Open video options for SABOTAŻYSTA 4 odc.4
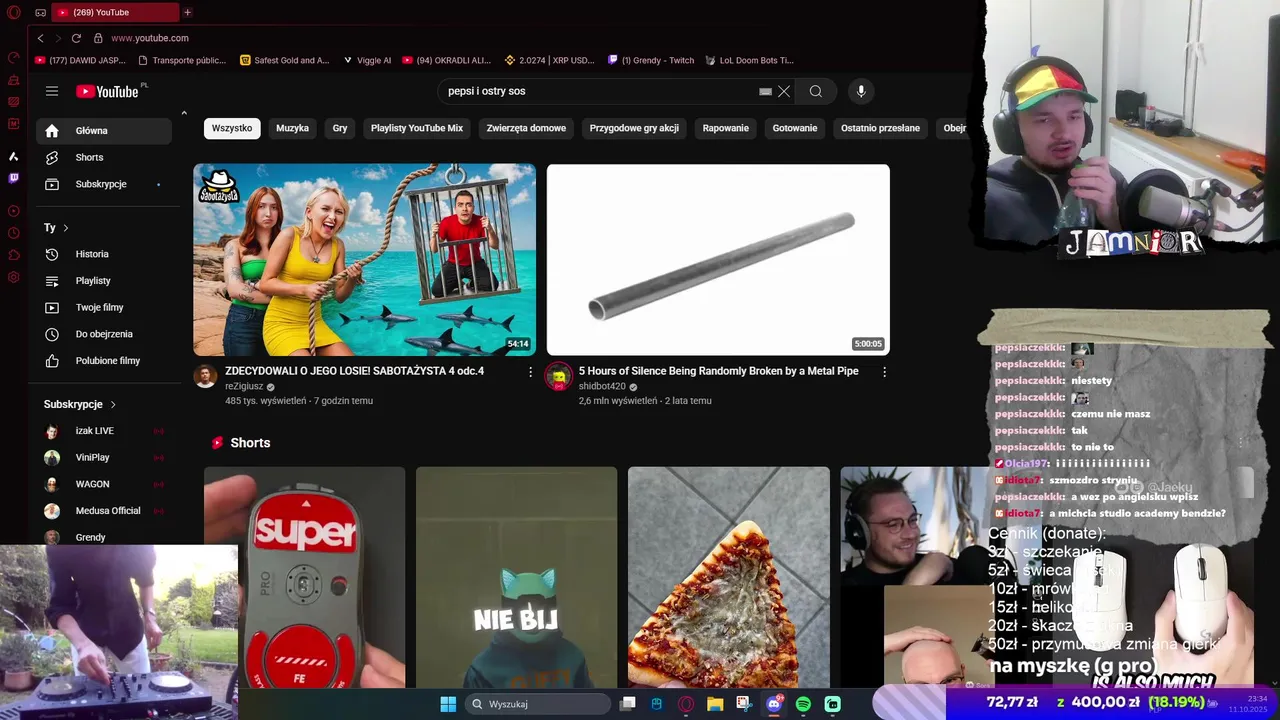 point(530,372)
